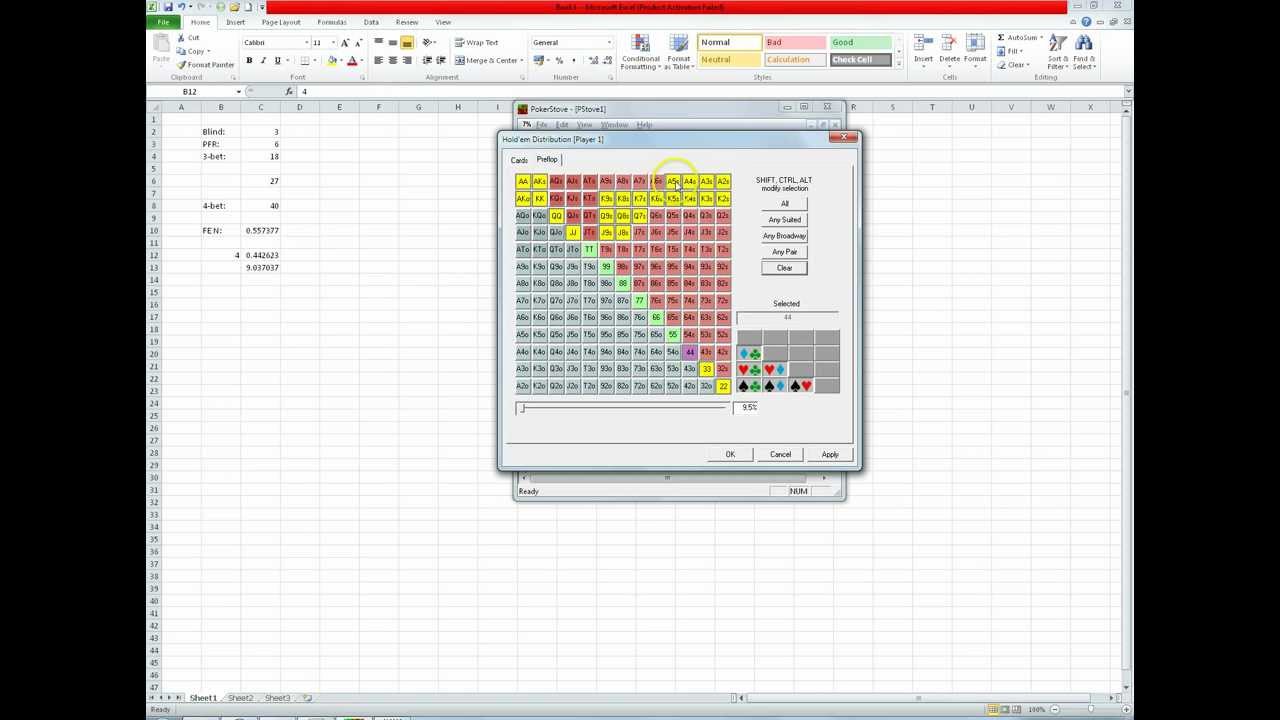Open the font name Calibri dropdown
Image resolution: width=1280 pixels, height=720 pixels.
point(306,43)
